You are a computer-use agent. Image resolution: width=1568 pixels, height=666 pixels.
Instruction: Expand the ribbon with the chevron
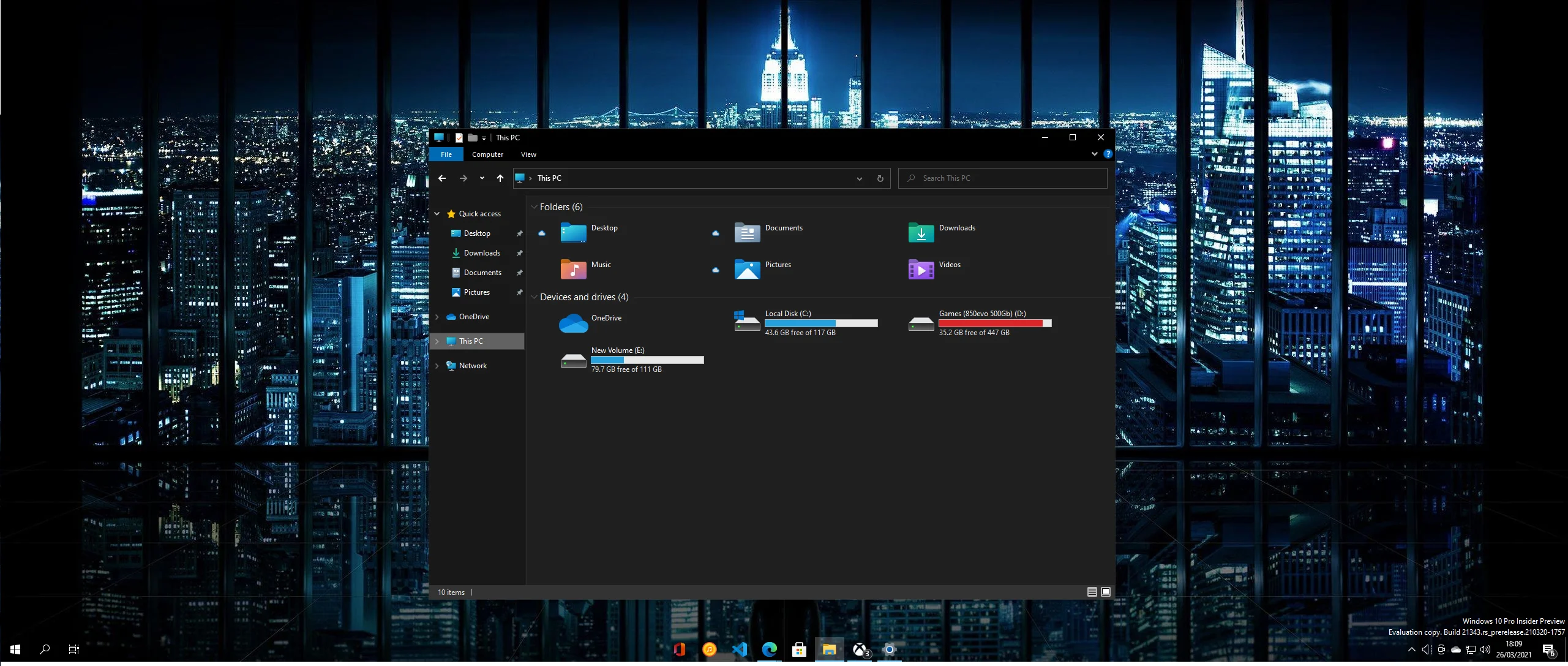(x=1095, y=154)
